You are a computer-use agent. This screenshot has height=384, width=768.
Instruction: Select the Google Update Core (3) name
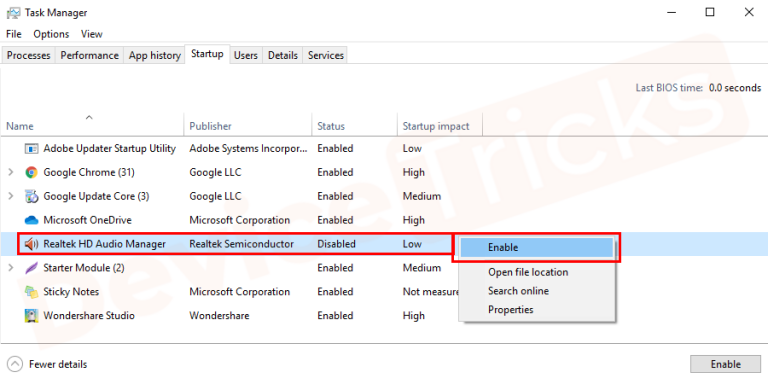point(96,196)
